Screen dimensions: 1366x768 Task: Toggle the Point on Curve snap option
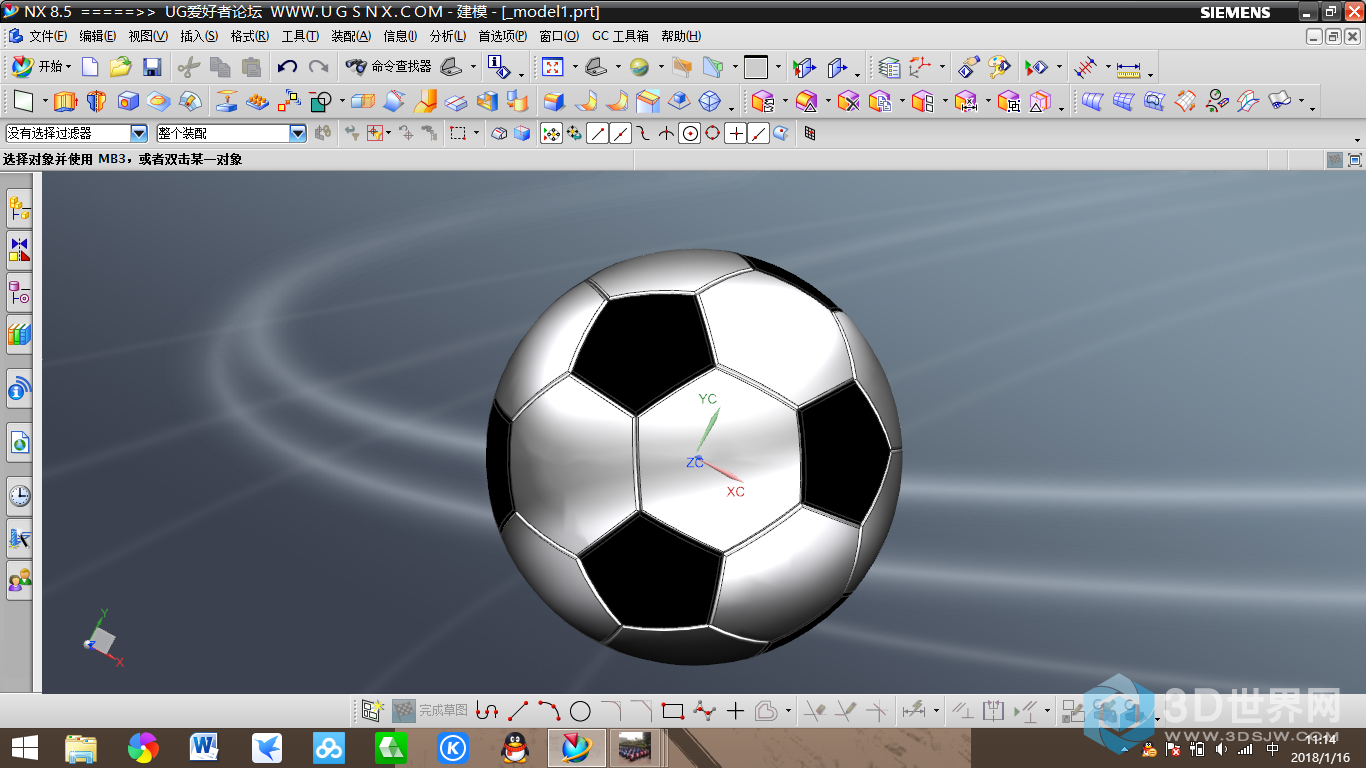758,133
